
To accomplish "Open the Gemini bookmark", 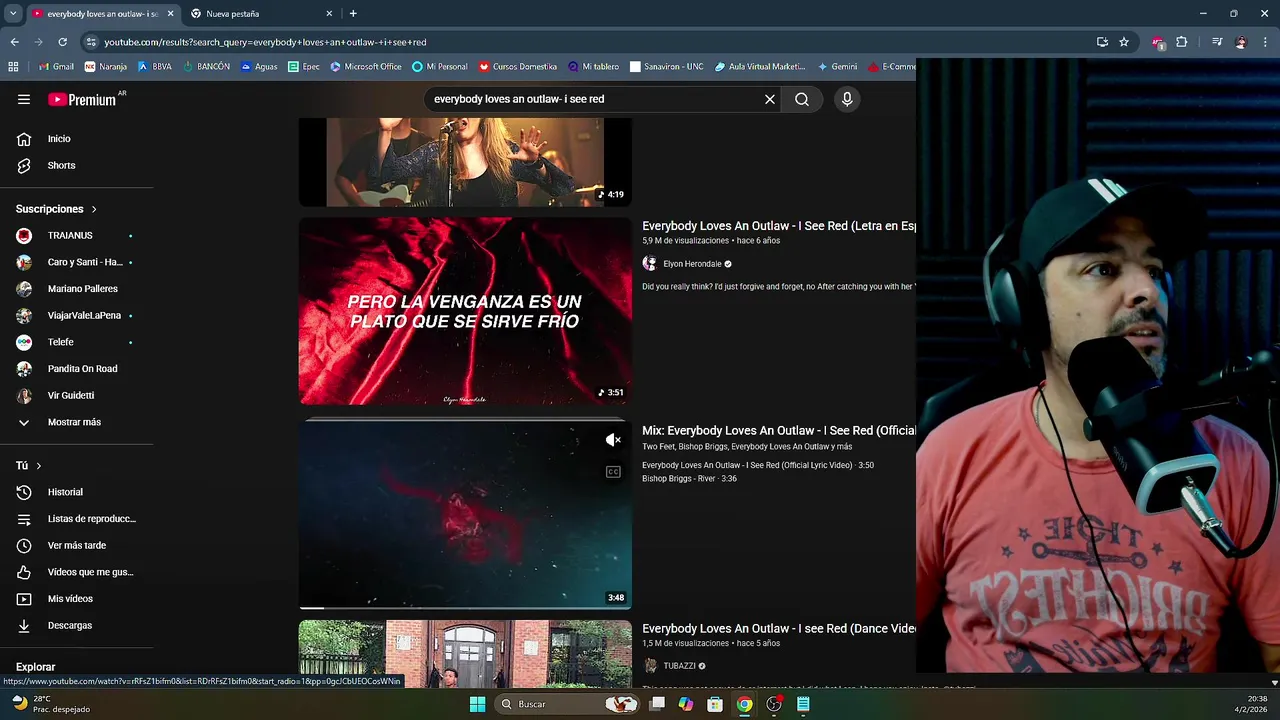I will tap(837, 67).
